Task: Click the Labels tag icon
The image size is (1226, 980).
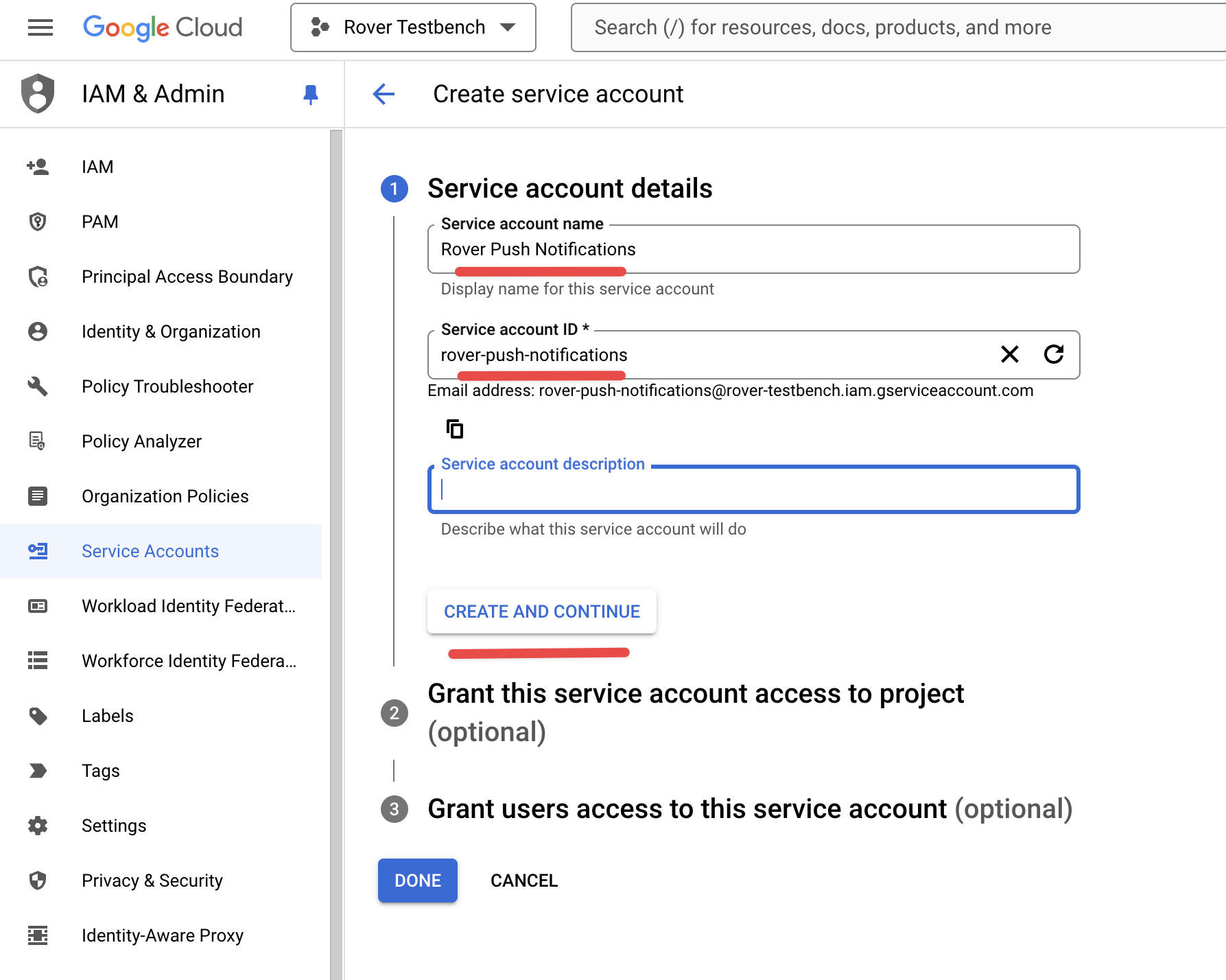Action: point(38,716)
